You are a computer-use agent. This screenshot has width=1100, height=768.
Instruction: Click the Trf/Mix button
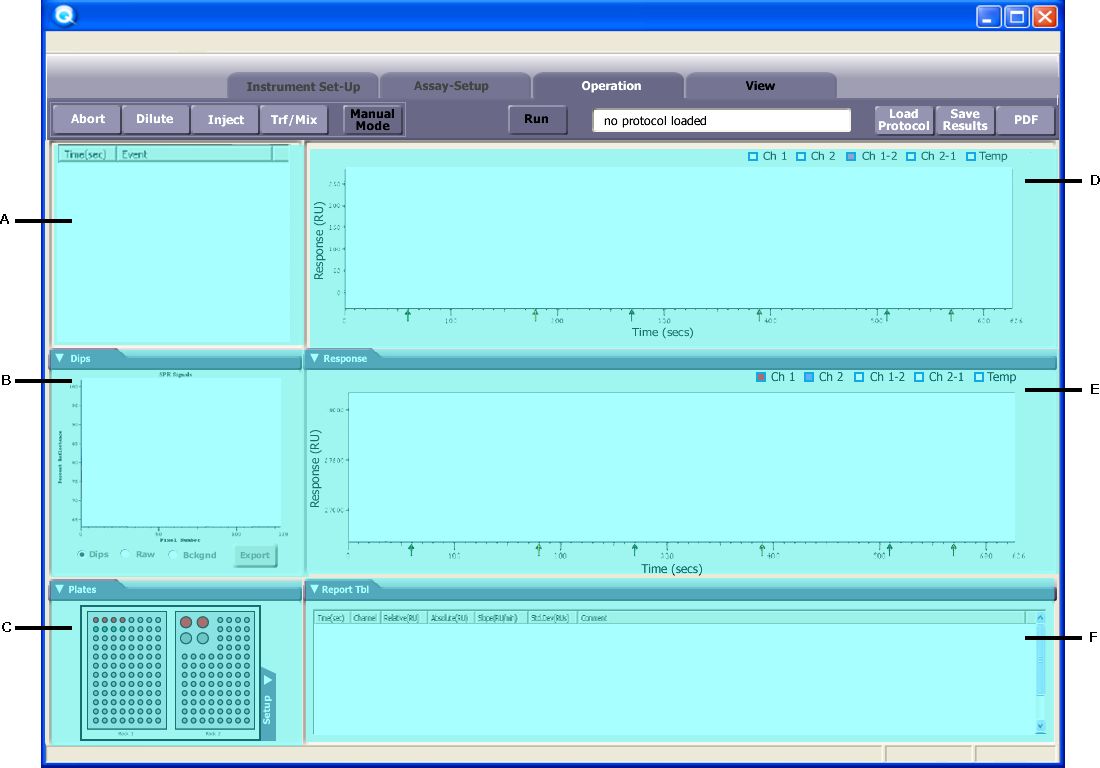pos(294,120)
